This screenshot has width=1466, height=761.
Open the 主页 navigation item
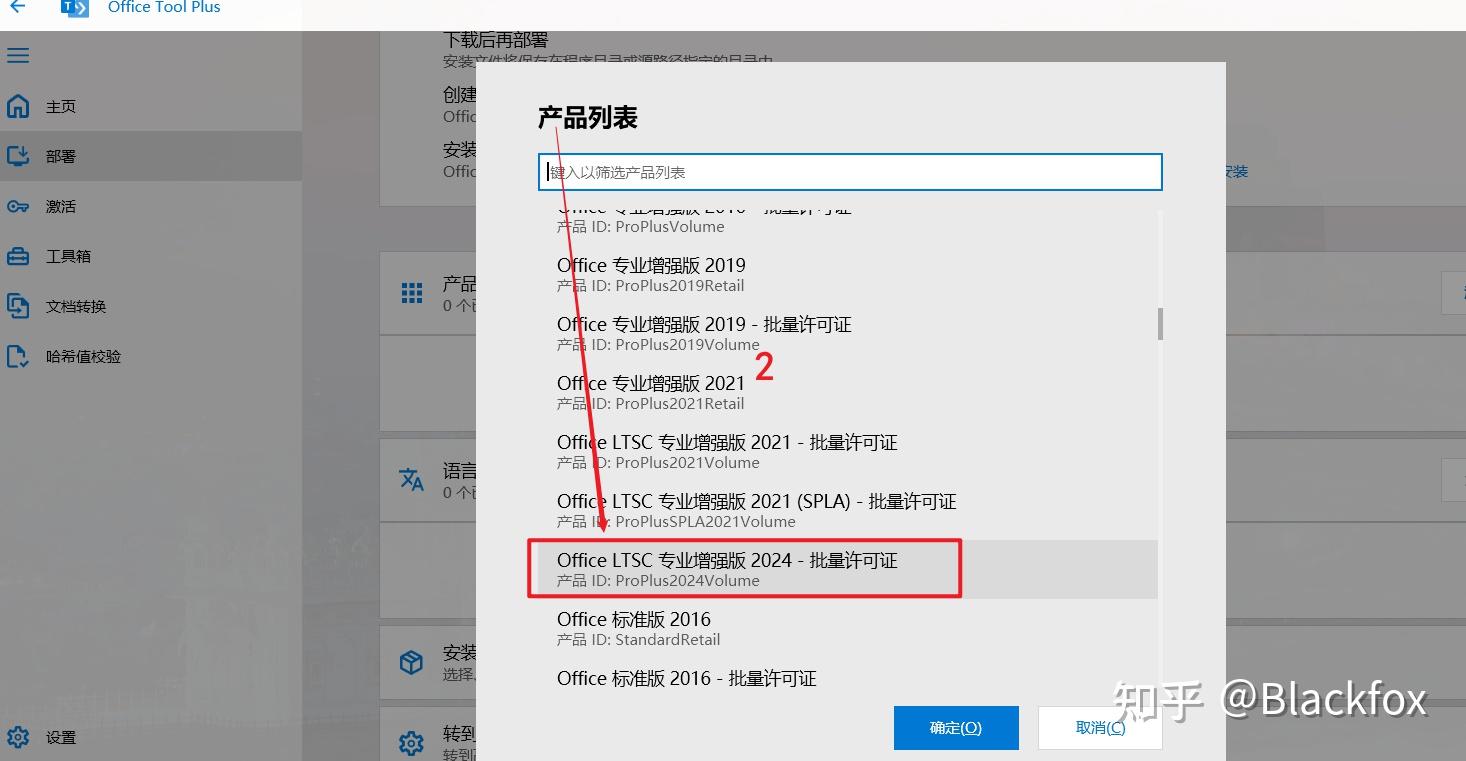point(150,106)
